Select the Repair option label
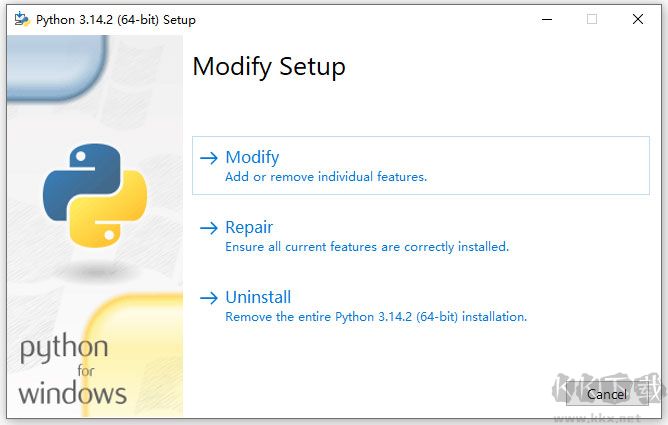The image size is (668, 425). (x=249, y=227)
